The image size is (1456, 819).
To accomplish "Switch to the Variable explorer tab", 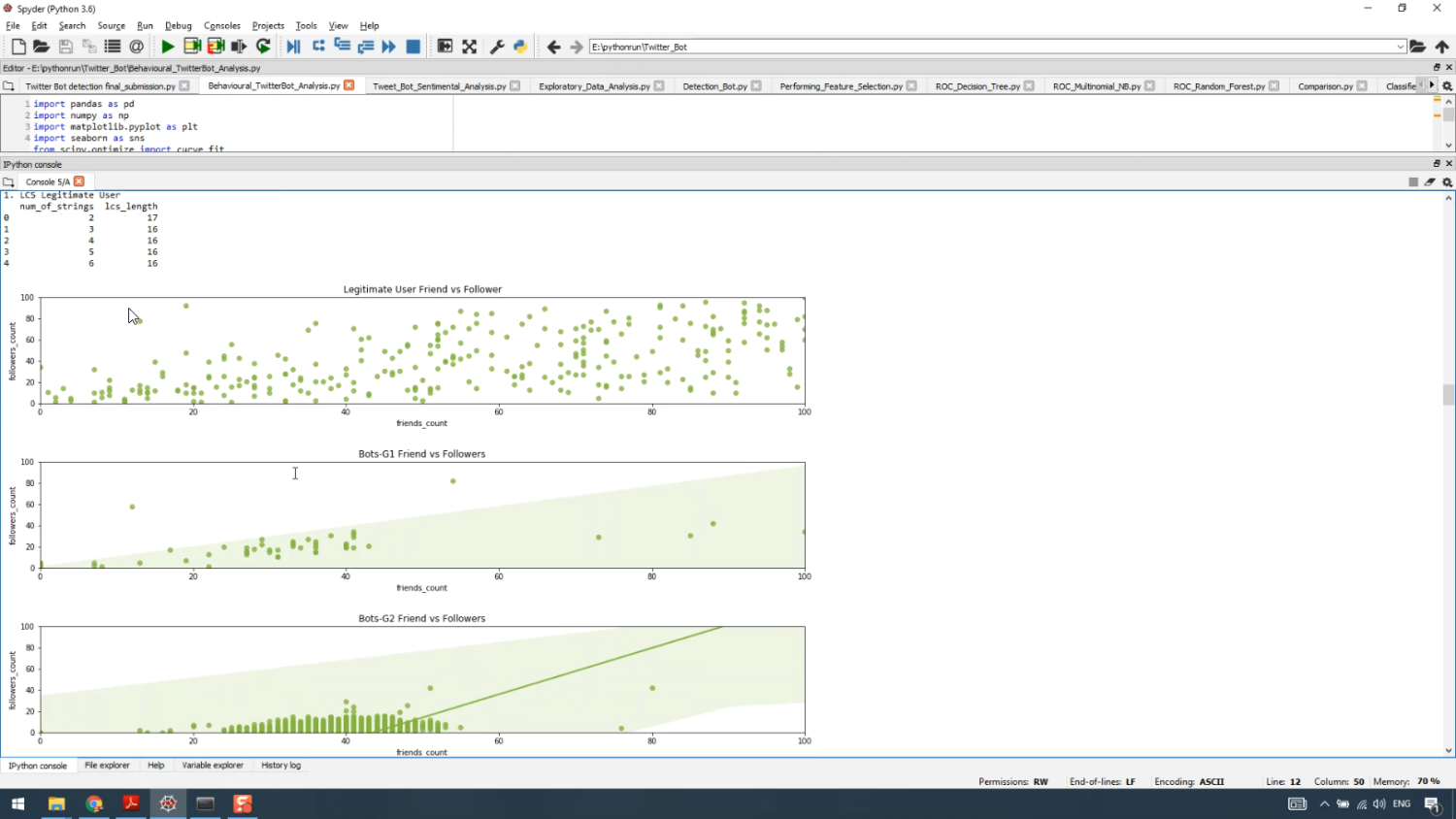I will click(x=213, y=766).
